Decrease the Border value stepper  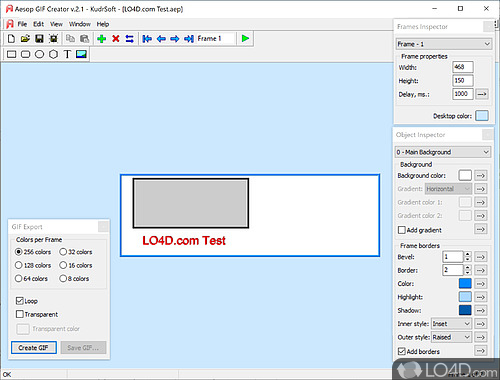point(468,273)
